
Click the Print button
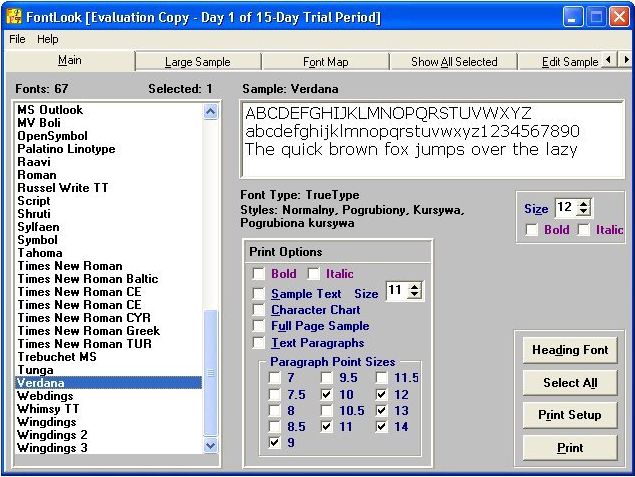pyautogui.click(x=570, y=448)
